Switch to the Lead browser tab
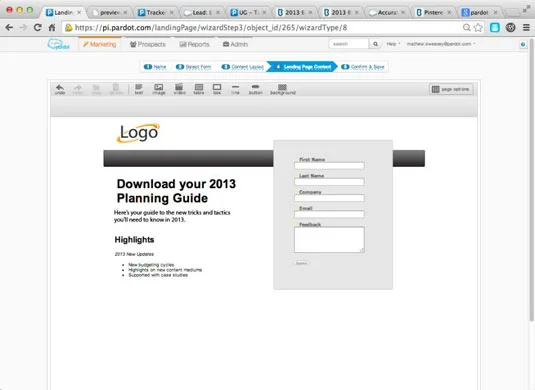Image resolution: width=535 pixels, height=390 pixels. click(x=202, y=13)
